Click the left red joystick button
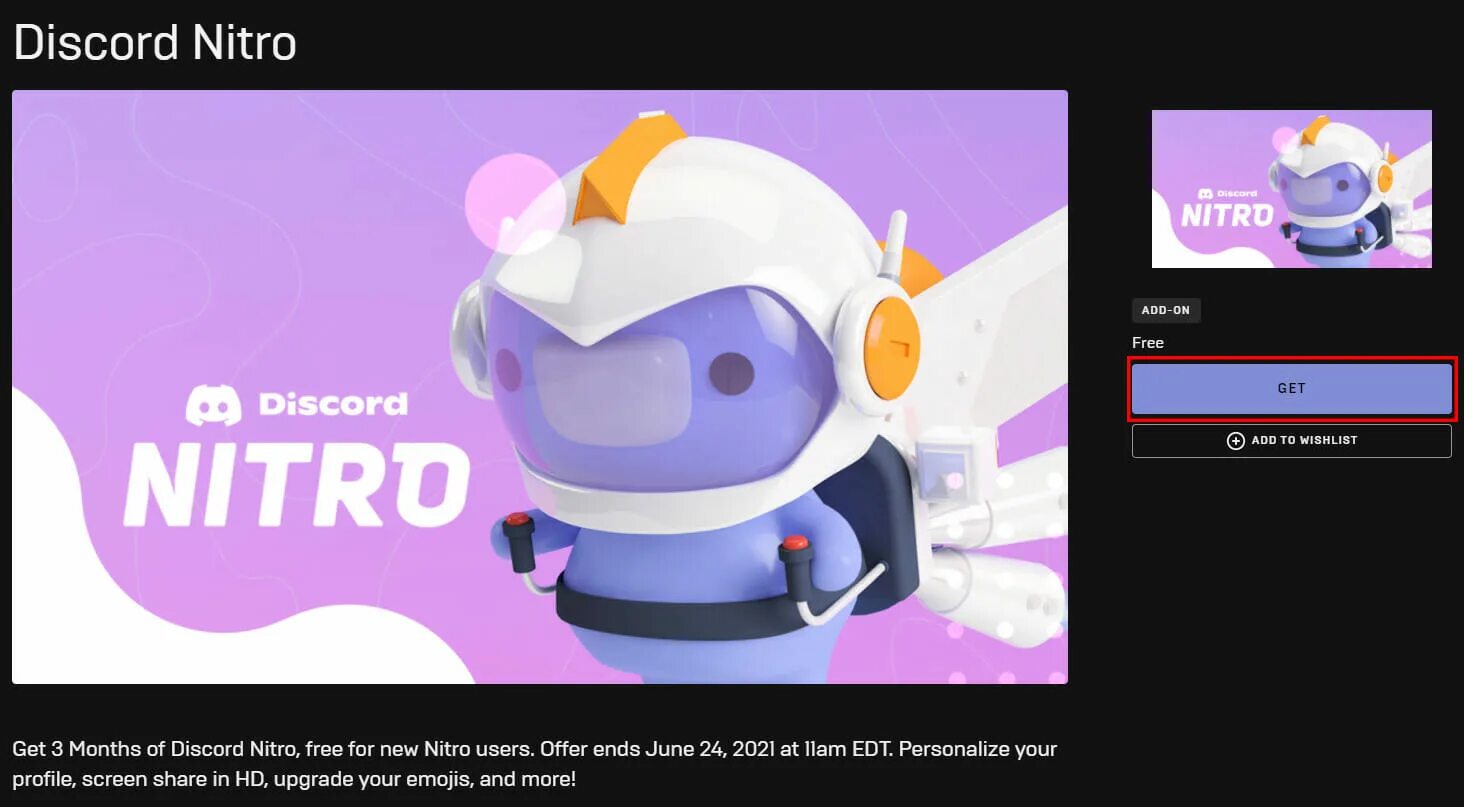The height and width of the screenshot is (807, 1464). 516,520
